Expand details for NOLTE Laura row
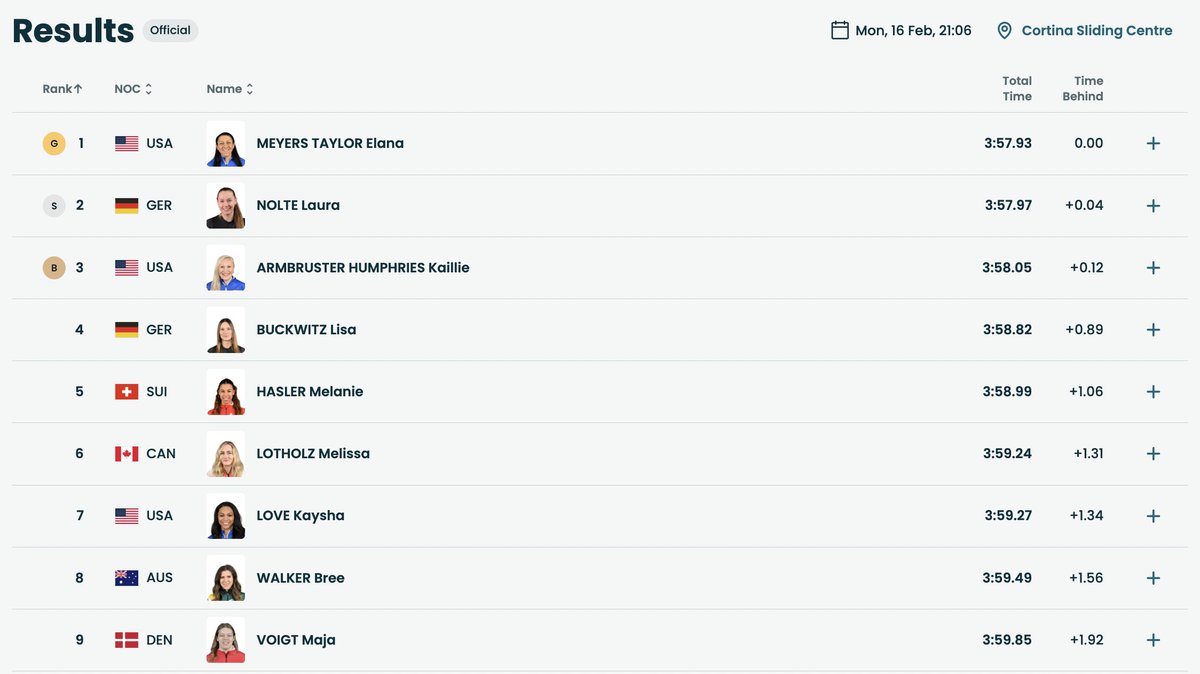 [1153, 205]
